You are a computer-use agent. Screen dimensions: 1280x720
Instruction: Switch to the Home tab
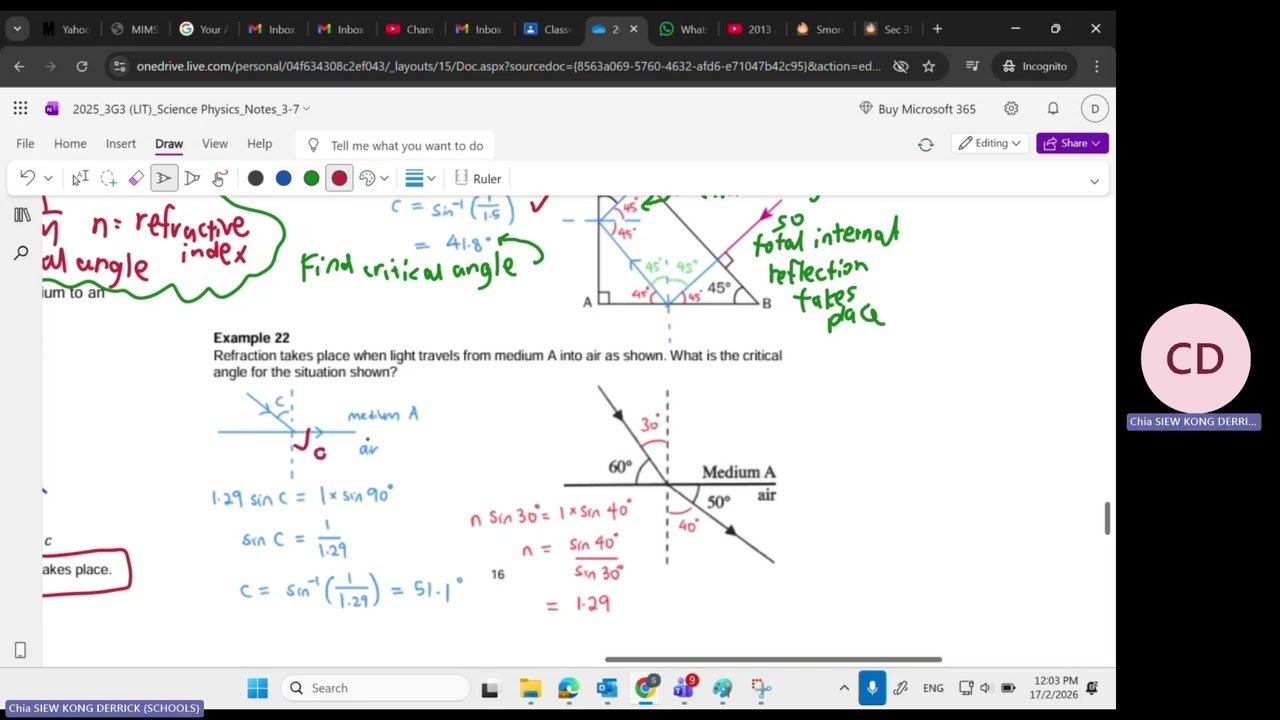tap(70, 143)
